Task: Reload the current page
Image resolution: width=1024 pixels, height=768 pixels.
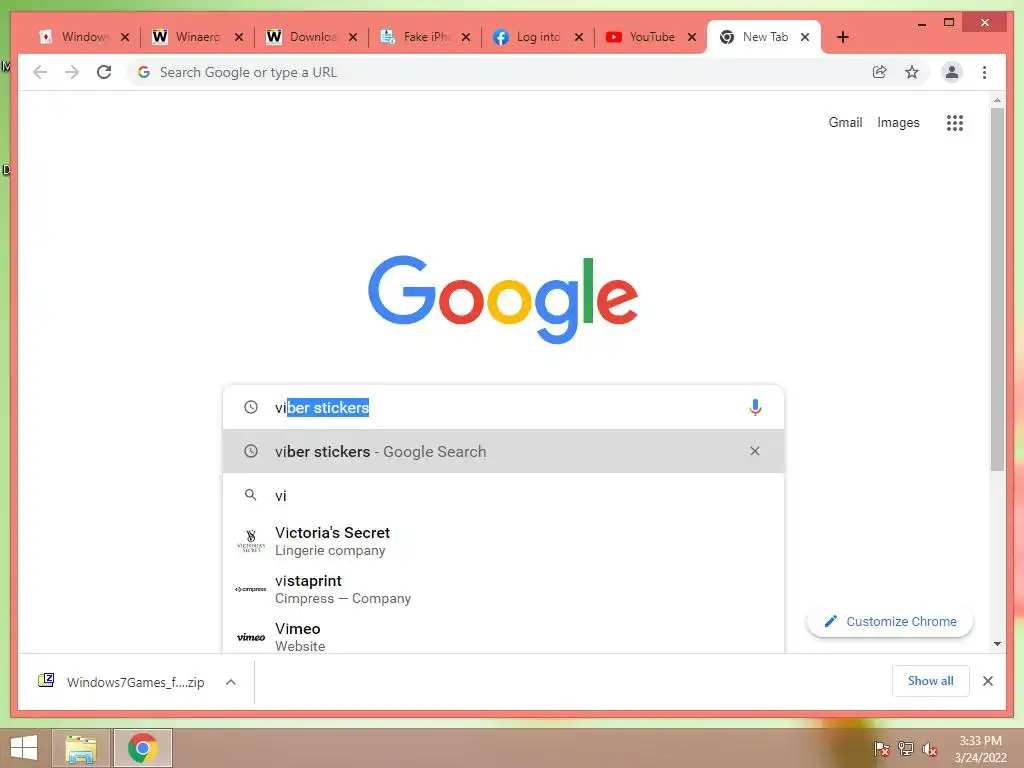Action: pos(104,72)
